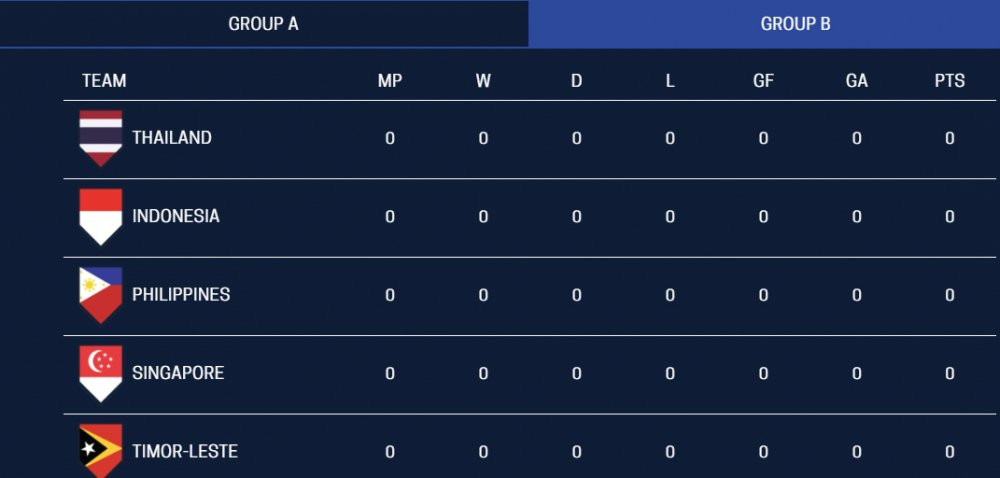Click the Indonesia flag icon

[x=101, y=216]
